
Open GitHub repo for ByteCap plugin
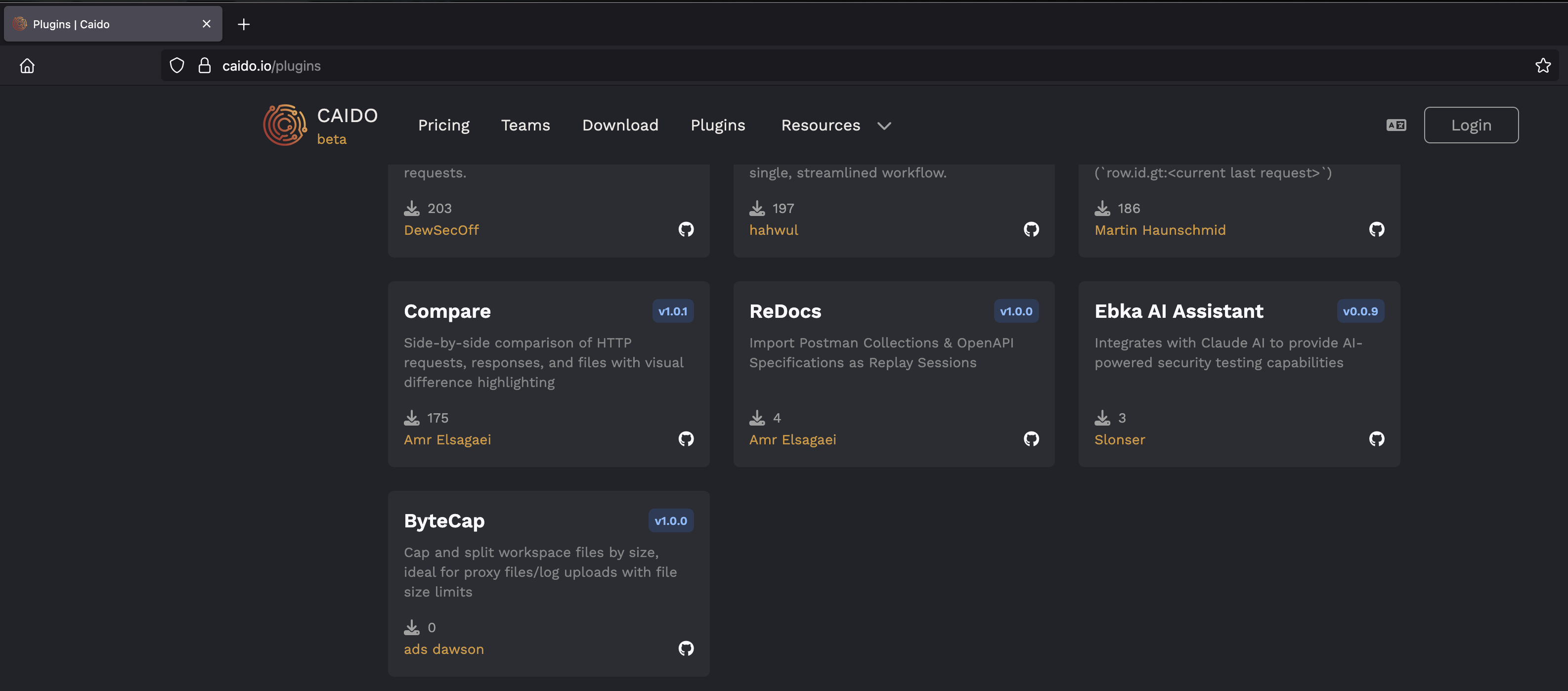click(x=686, y=648)
